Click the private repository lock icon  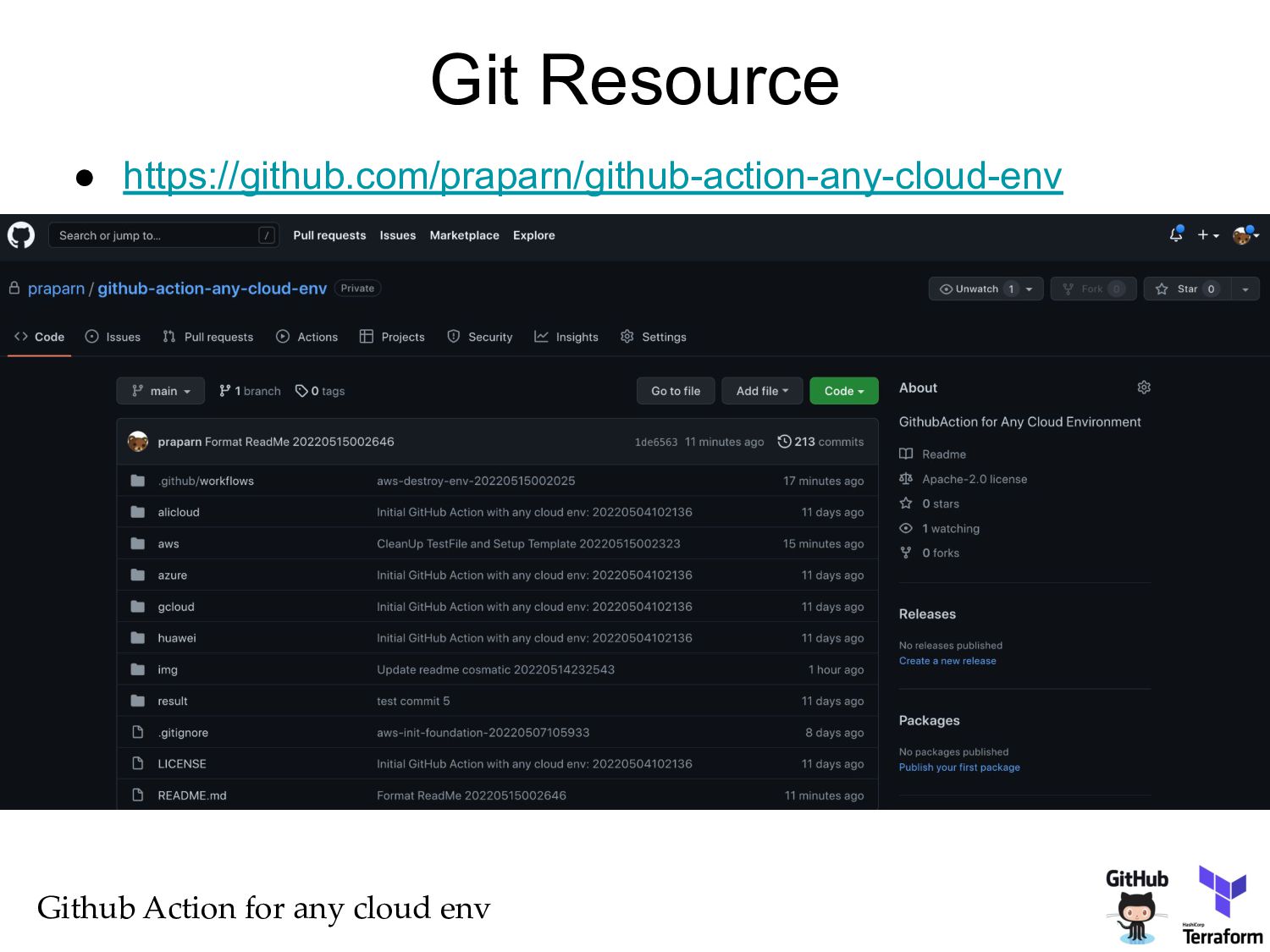(x=14, y=288)
